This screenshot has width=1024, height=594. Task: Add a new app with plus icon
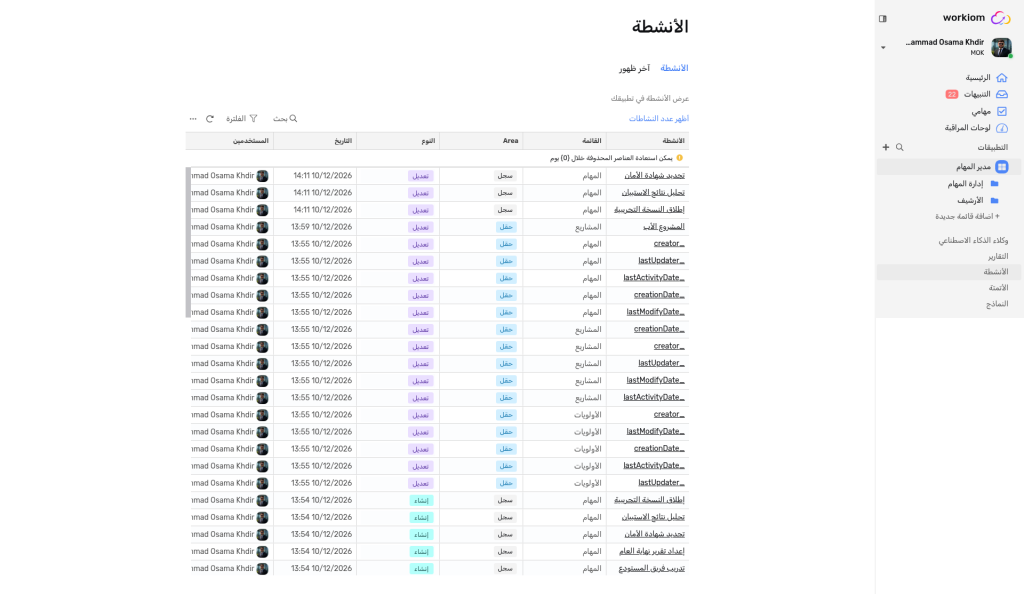(886, 148)
